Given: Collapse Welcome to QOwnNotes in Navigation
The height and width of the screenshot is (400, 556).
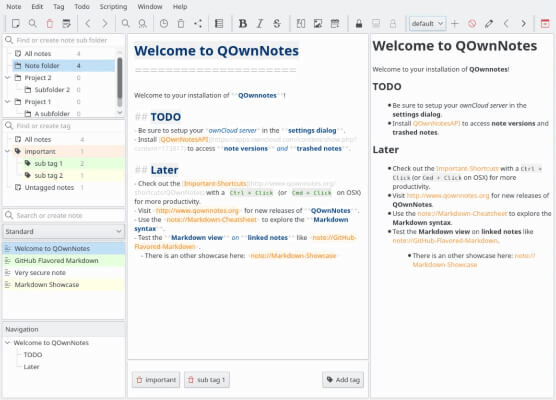Looking at the screenshot, I should coord(7,343).
